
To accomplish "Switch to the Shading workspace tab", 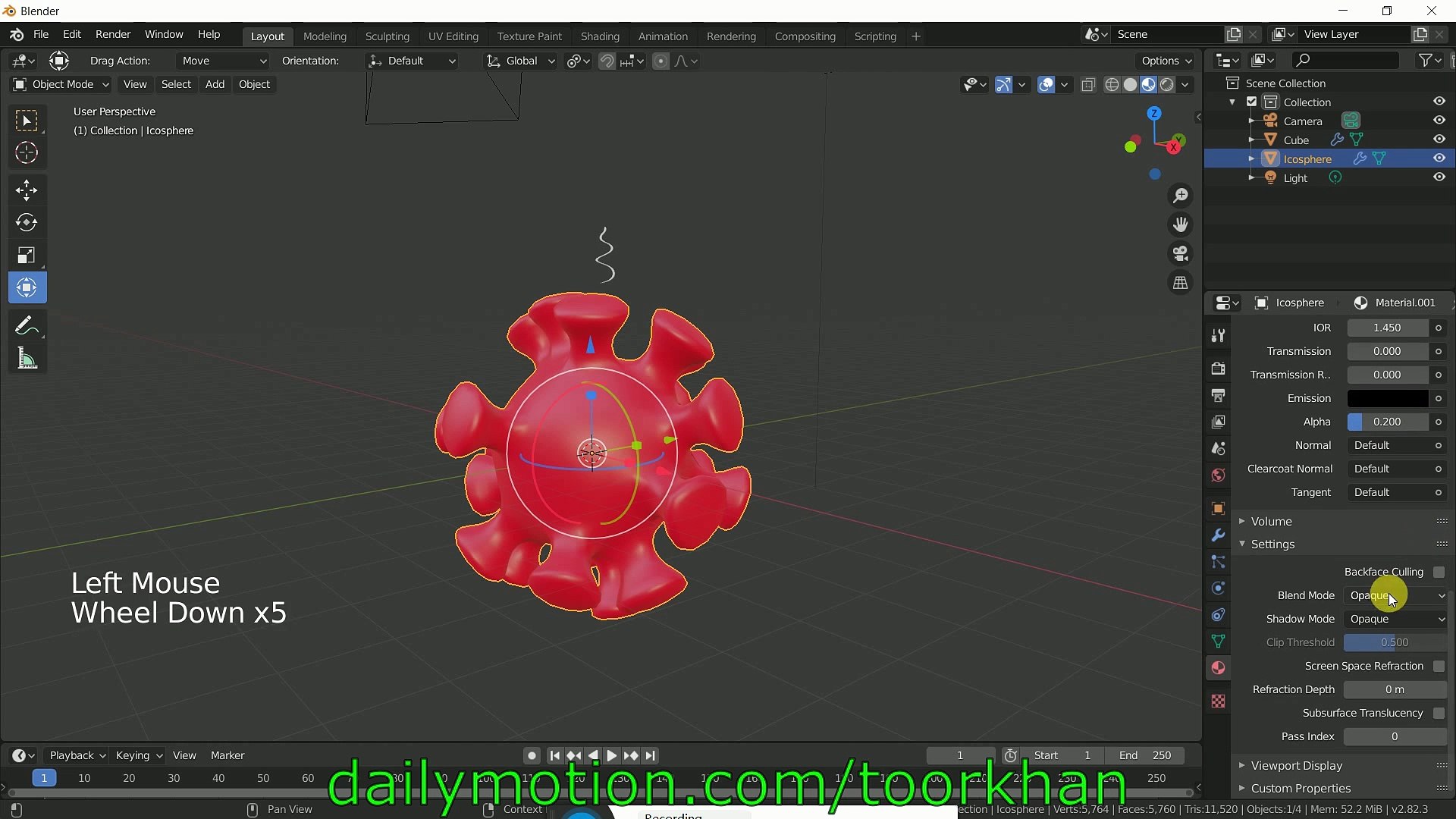I will 600,36.
